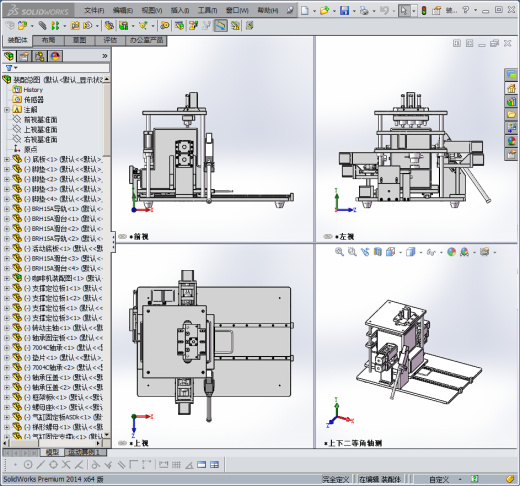Click the Print icon
The width and height of the screenshot is (520, 486).
(364, 11)
